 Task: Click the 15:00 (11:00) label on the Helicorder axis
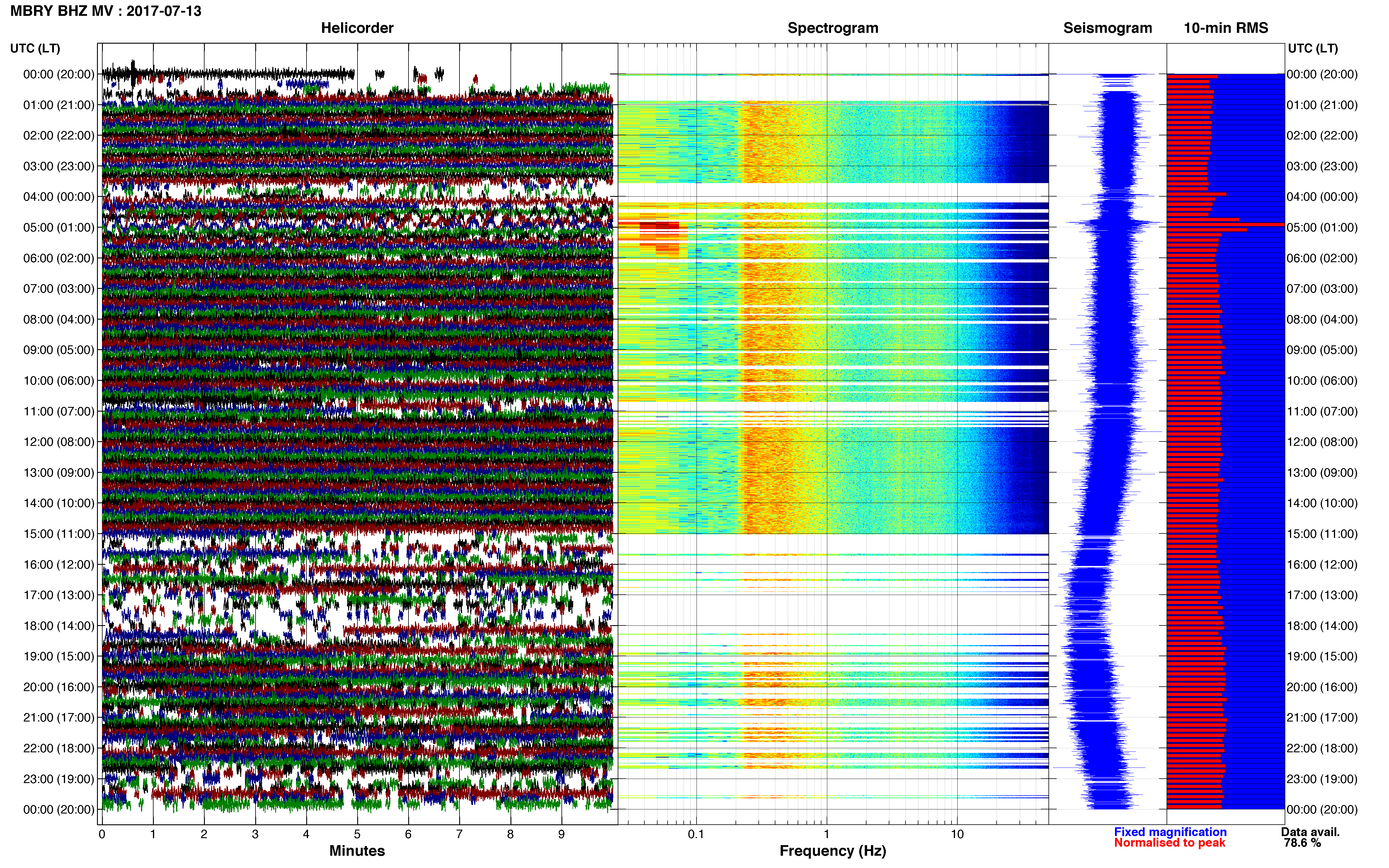[59, 534]
